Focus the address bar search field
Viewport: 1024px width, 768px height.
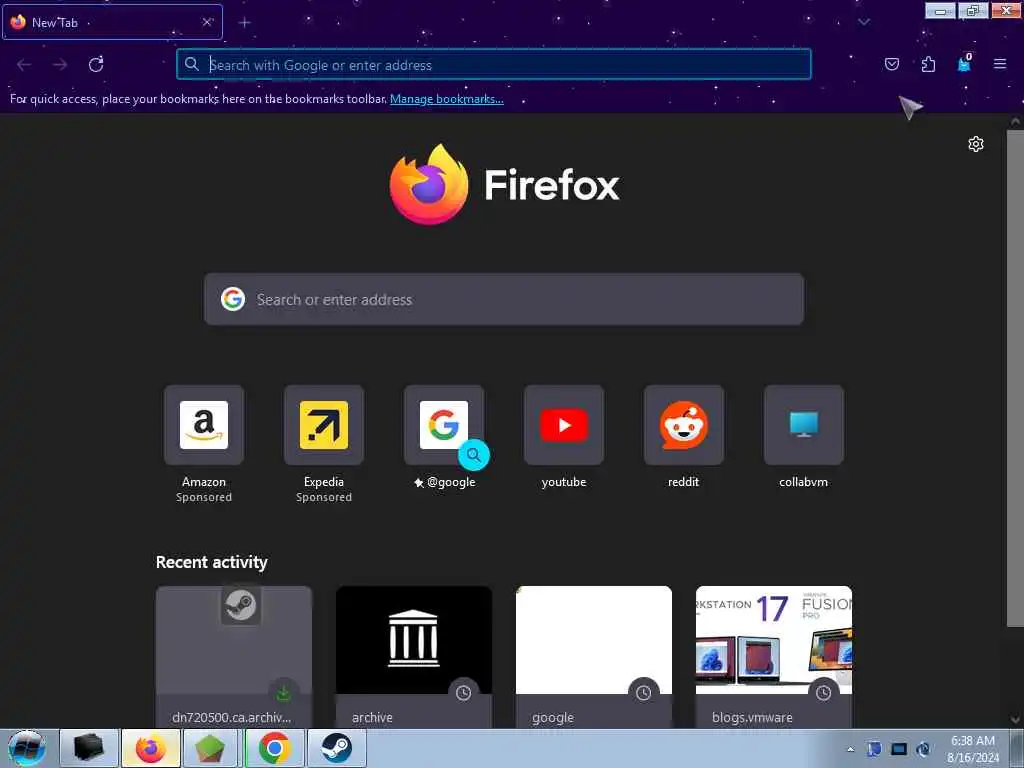pos(494,64)
